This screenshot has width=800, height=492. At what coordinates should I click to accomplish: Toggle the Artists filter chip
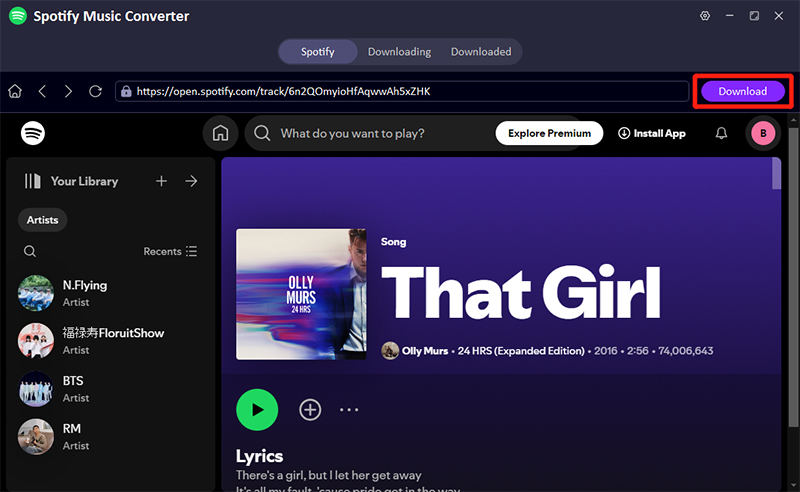click(43, 219)
